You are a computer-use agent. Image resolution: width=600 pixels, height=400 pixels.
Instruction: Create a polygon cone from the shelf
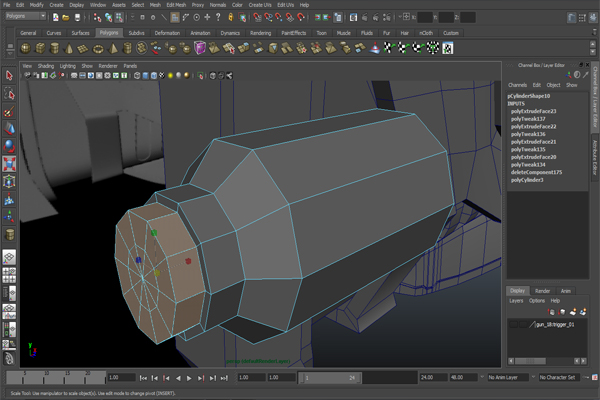tap(69, 49)
